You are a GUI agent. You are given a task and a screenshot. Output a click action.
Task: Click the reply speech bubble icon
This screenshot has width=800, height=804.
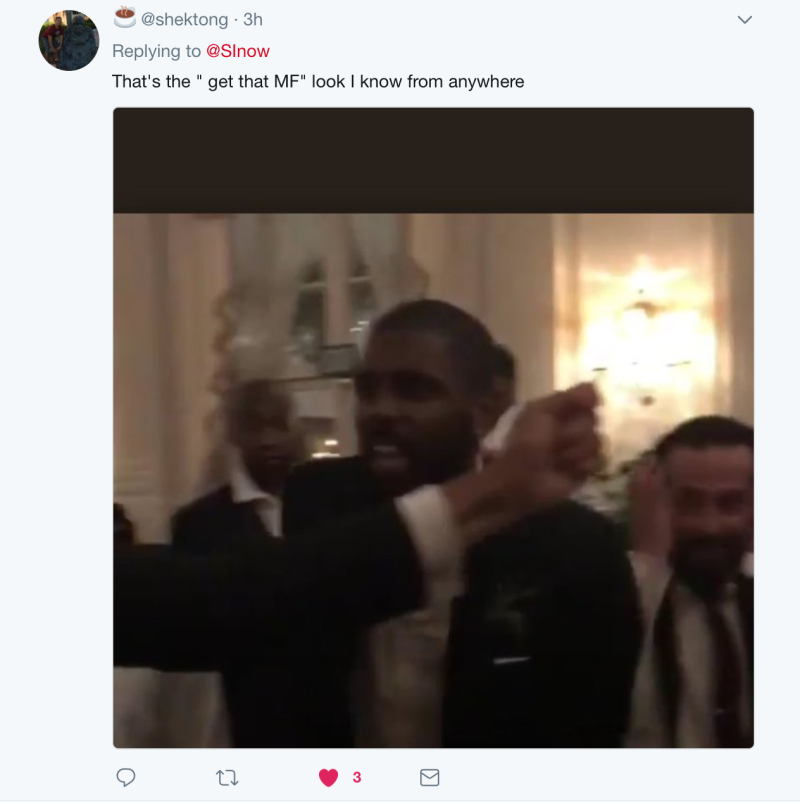tap(126, 777)
